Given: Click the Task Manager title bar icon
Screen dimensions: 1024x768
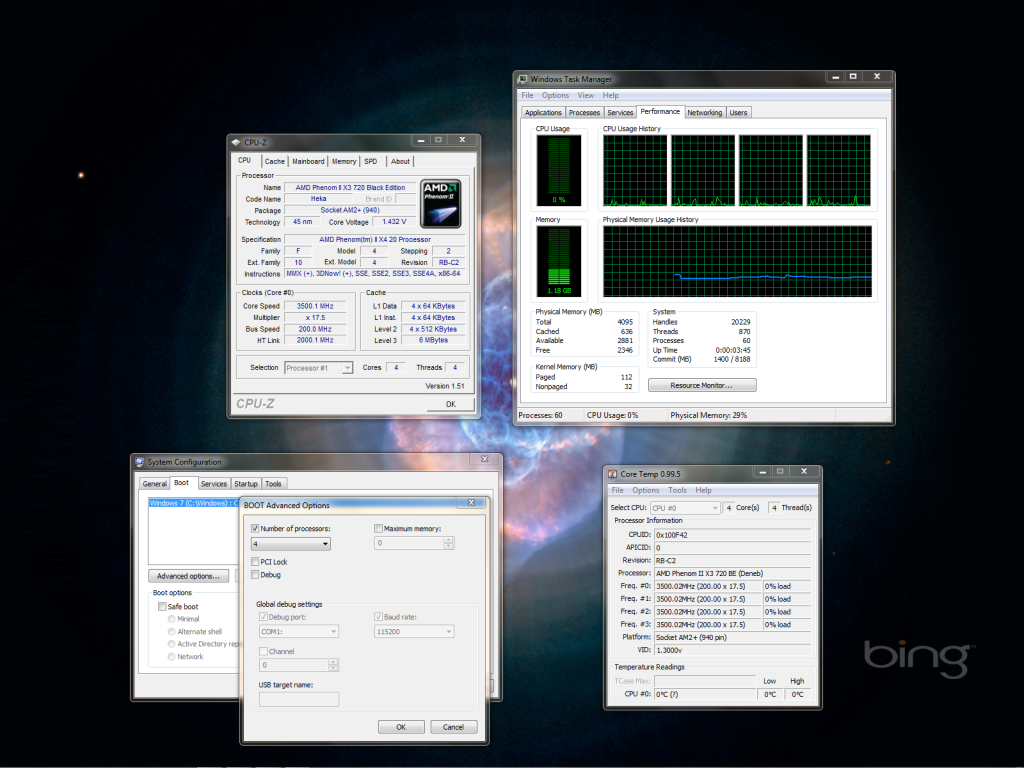Looking at the screenshot, I should click(x=522, y=79).
